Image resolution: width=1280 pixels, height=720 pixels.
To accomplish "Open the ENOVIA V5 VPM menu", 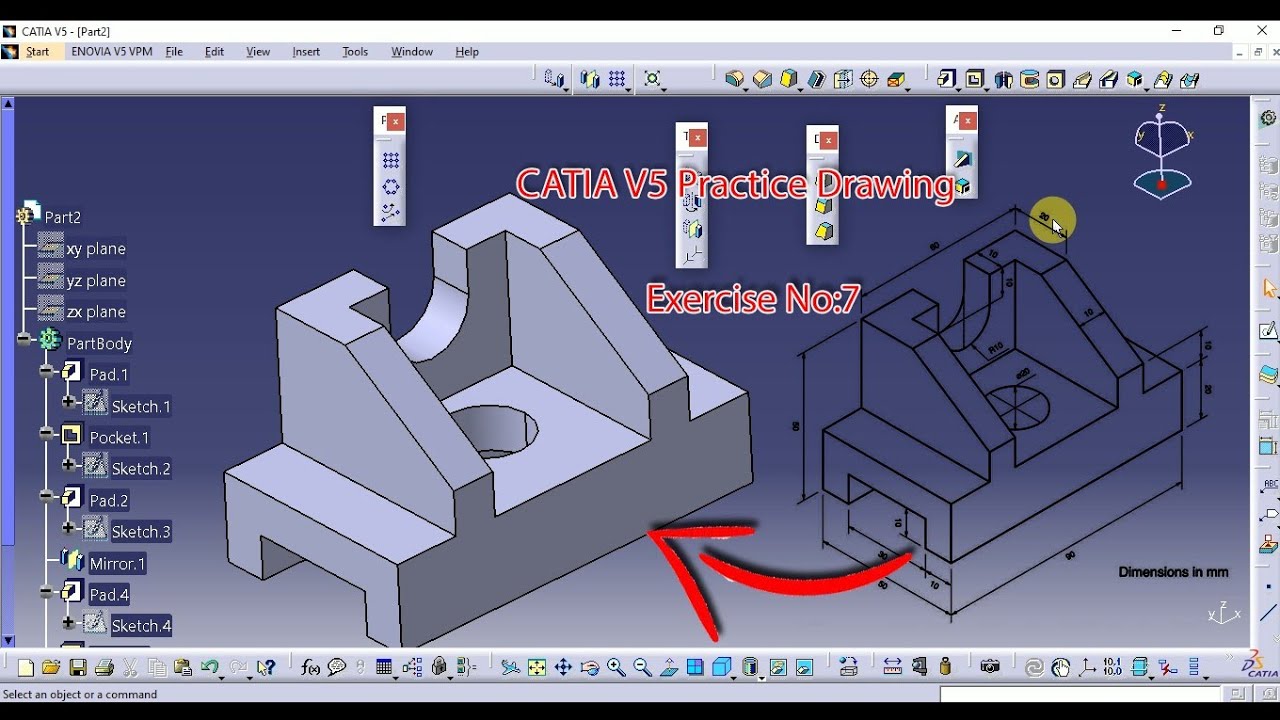I will [x=112, y=51].
